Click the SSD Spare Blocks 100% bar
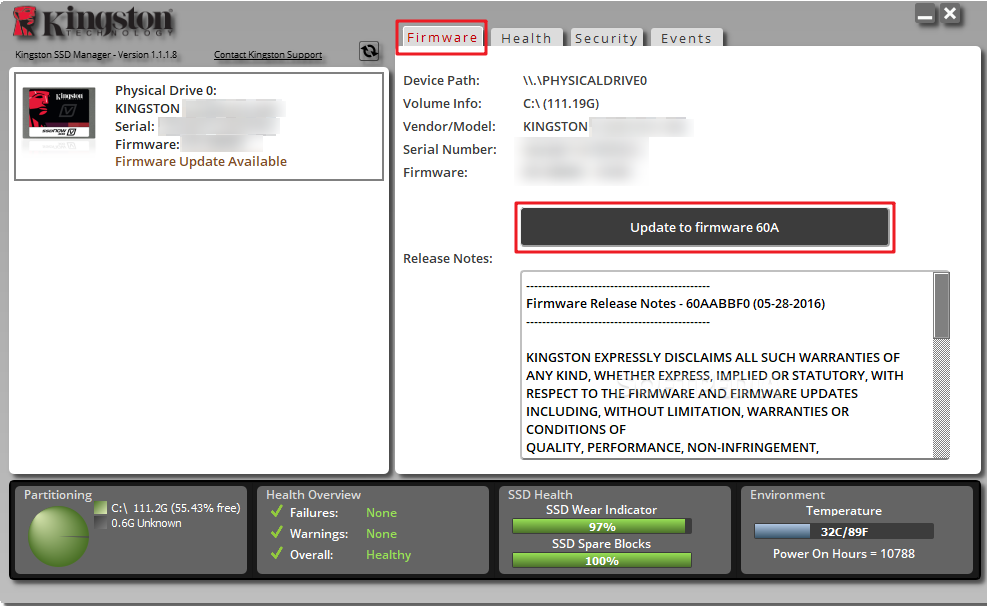 [602, 560]
